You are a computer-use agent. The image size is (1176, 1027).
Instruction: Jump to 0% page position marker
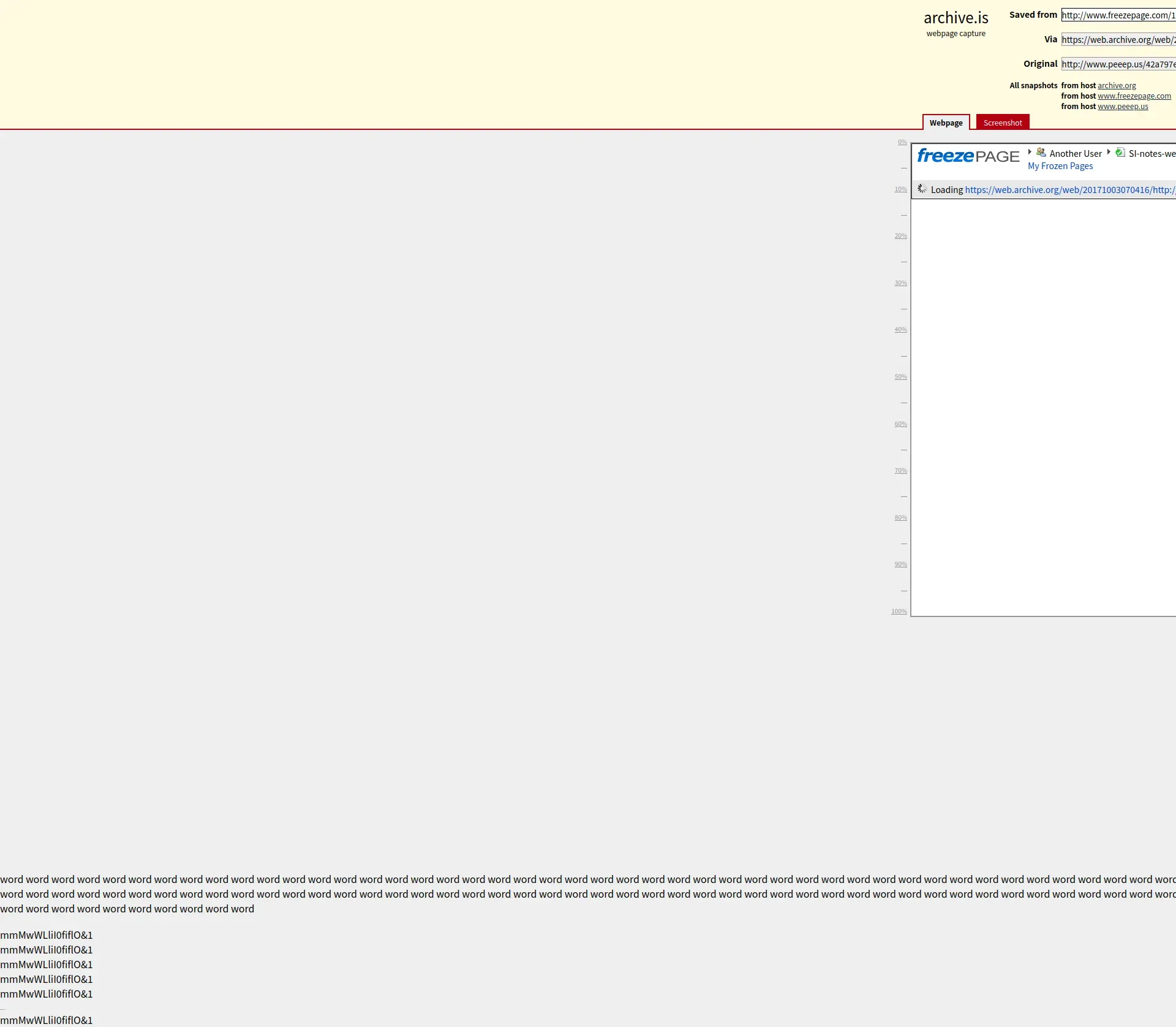pos(902,142)
